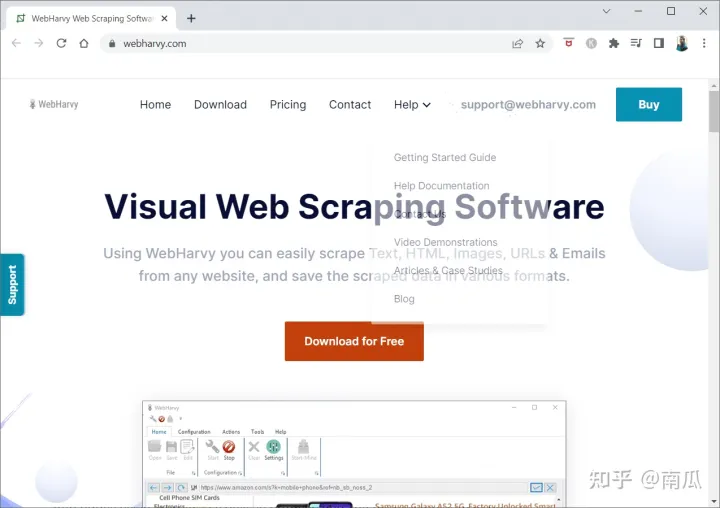The width and height of the screenshot is (720, 508).
Task: Click the support@webharvy.com email link
Action: pos(528,105)
